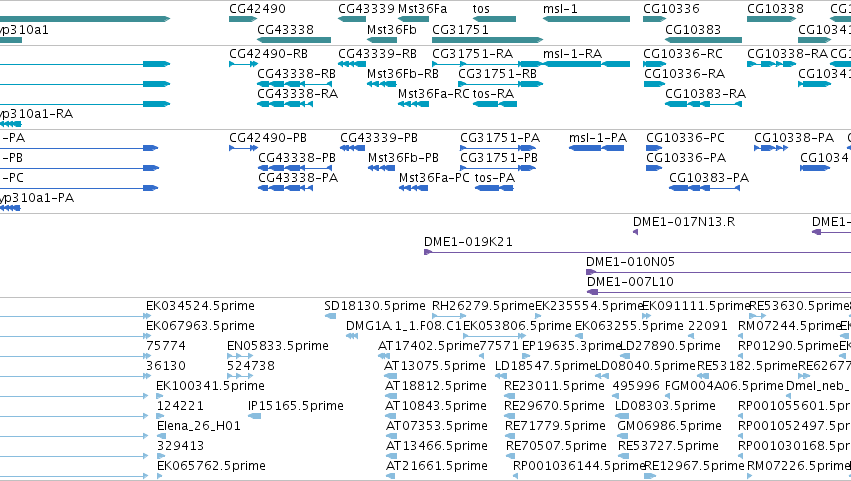
Task: Click the CG10338-PA protein label
Action: (793, 138)
